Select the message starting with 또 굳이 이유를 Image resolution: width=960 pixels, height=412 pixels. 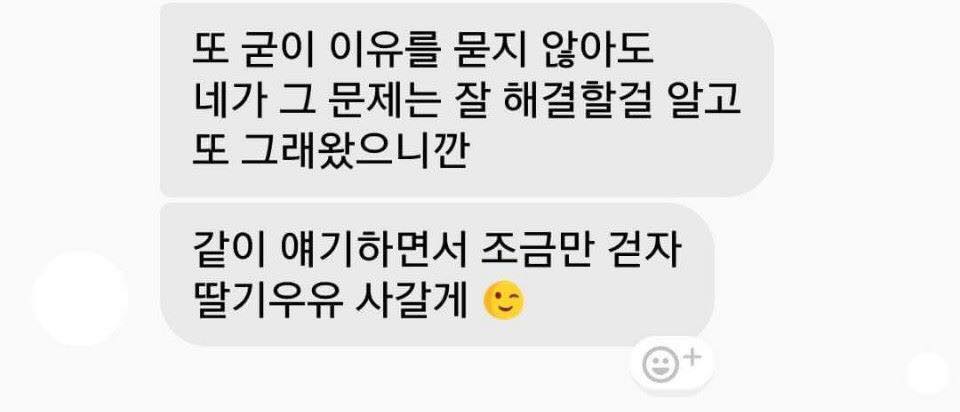[x=467, y=100]
